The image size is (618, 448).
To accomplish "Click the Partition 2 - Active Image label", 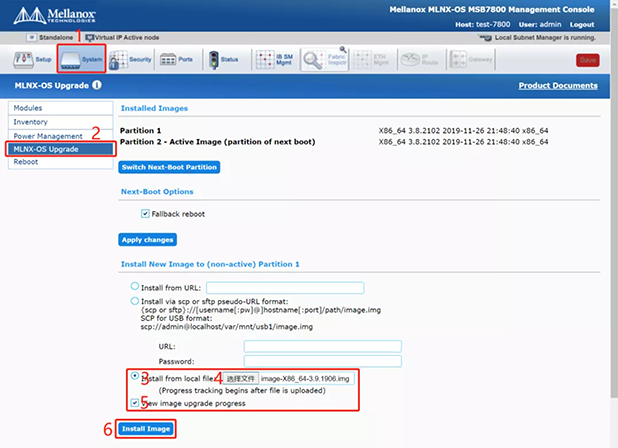I will pos(218,142).
